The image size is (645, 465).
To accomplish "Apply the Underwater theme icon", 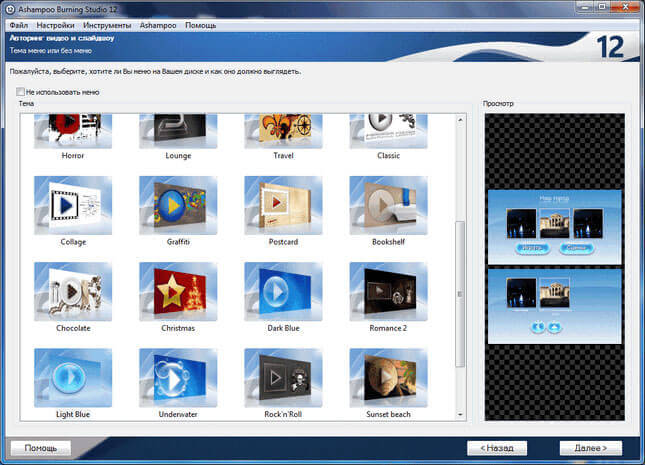I will (x=178, y=378).
